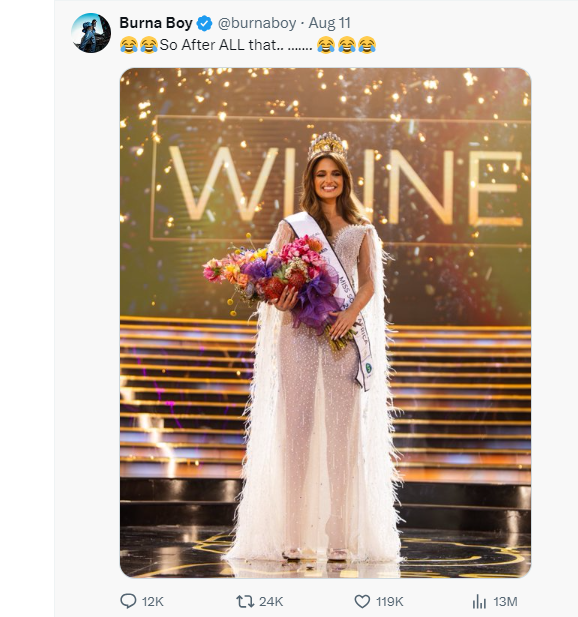This screenshot has width=578, height=617.
Task: Open the Aug 11 timestamp link
Action: click(329, 23)
